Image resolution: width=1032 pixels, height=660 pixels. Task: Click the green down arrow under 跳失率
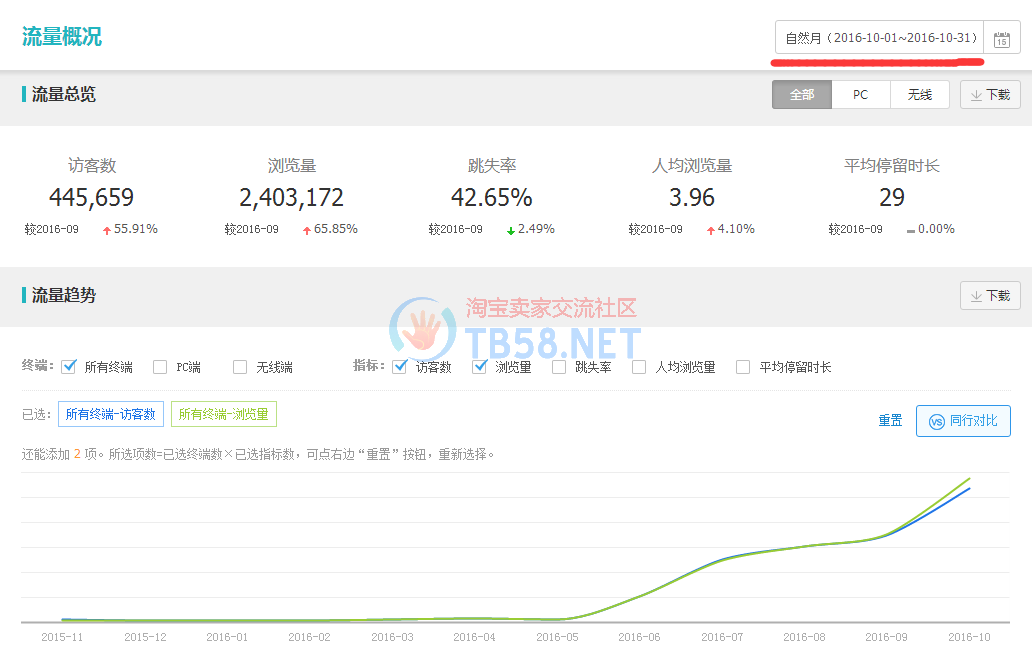coord(511,230)
